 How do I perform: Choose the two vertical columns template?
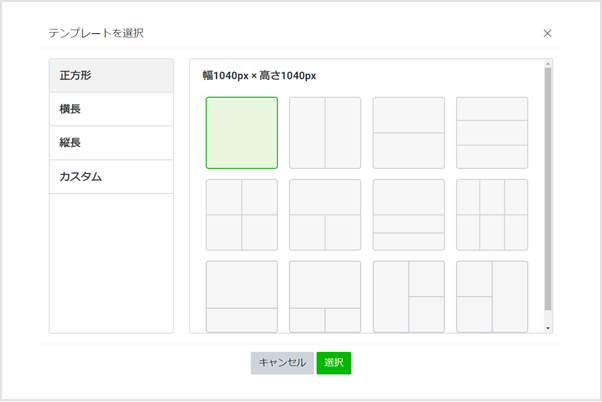(x=325, y=133)
